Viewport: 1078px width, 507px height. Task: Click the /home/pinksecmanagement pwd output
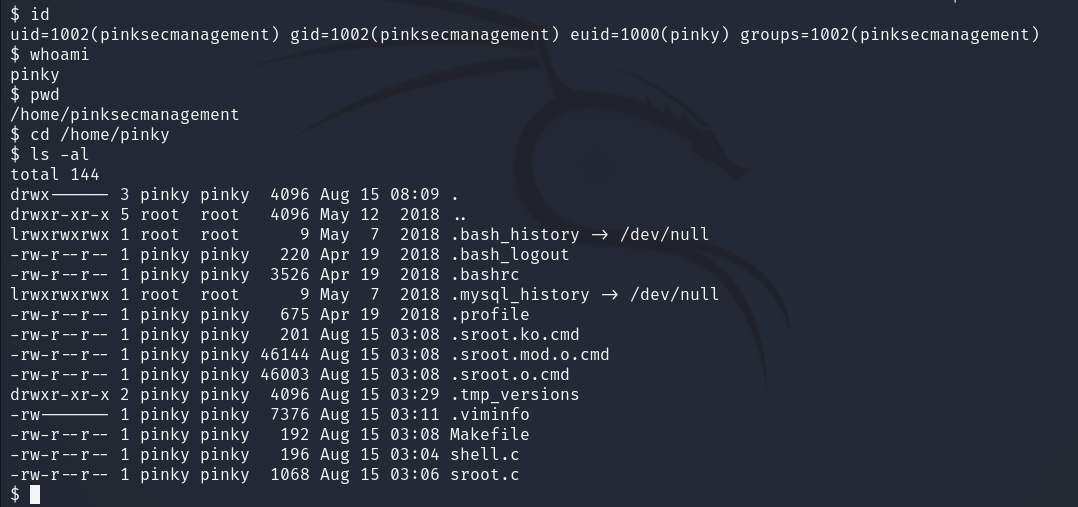125,114
